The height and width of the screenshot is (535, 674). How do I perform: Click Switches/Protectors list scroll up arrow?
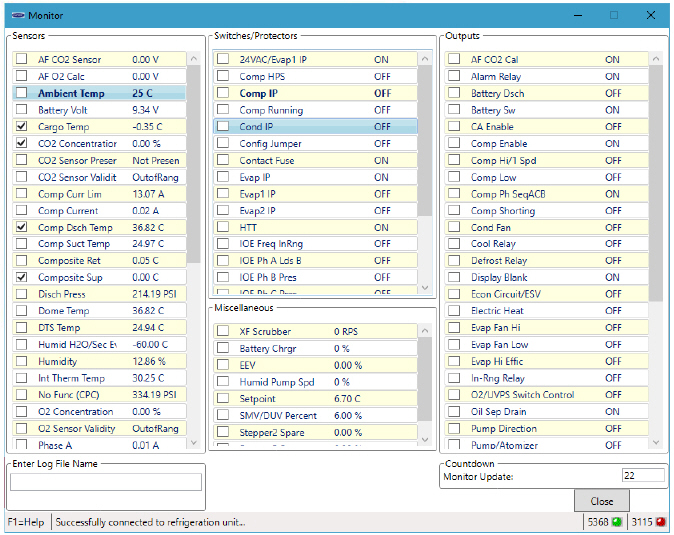point(425,58)
